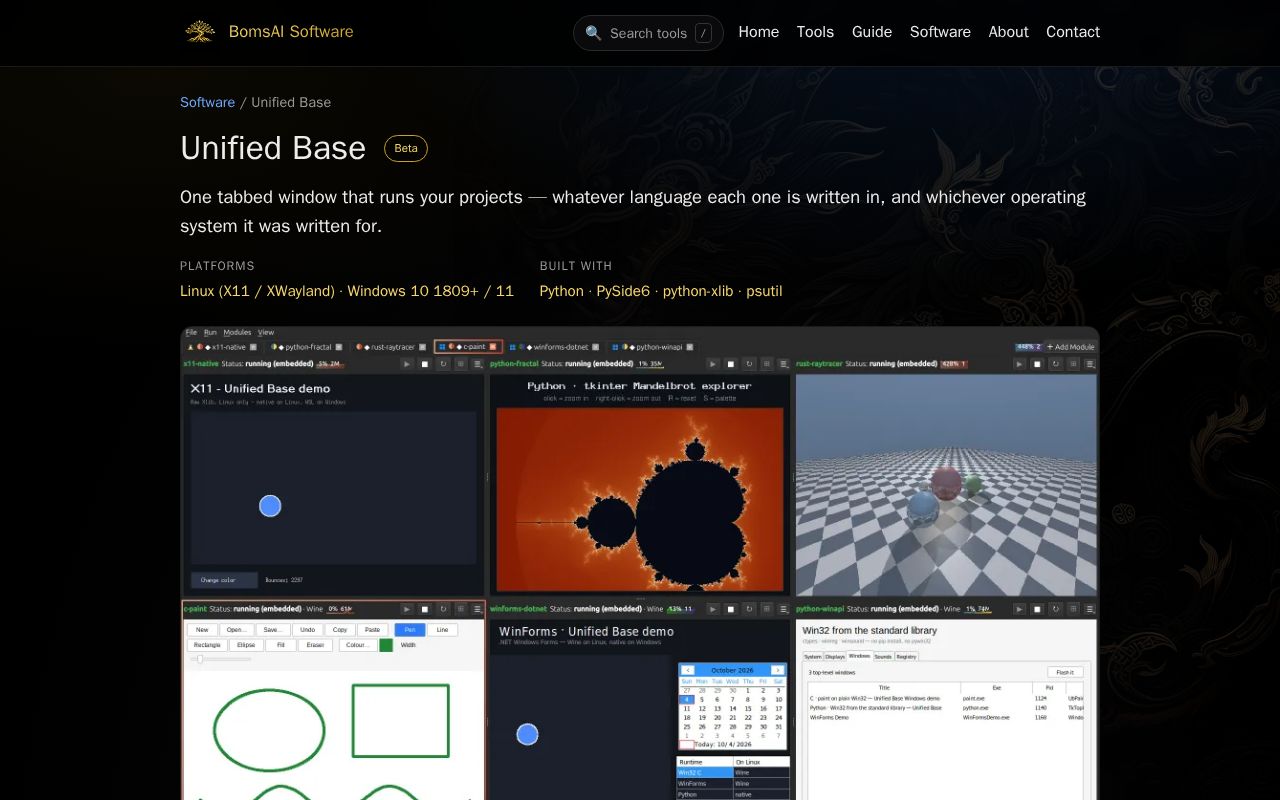1280x800 pixels.
Task: Click the play icon in python-winapi panel
Action: pyautogui.click(x=1019, y=608)
